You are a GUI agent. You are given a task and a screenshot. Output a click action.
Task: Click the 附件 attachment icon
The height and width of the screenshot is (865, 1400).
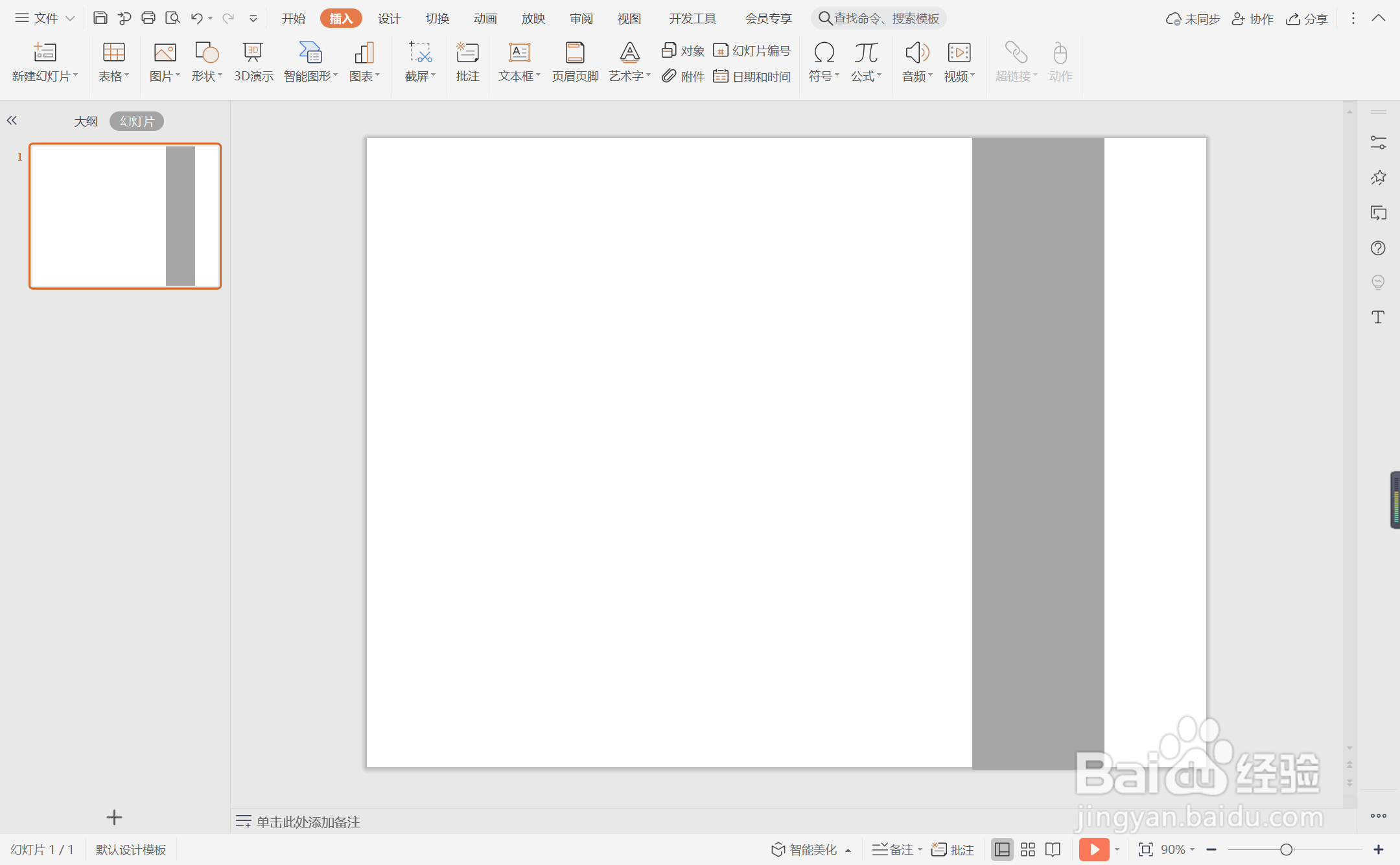tap(683, 76)
